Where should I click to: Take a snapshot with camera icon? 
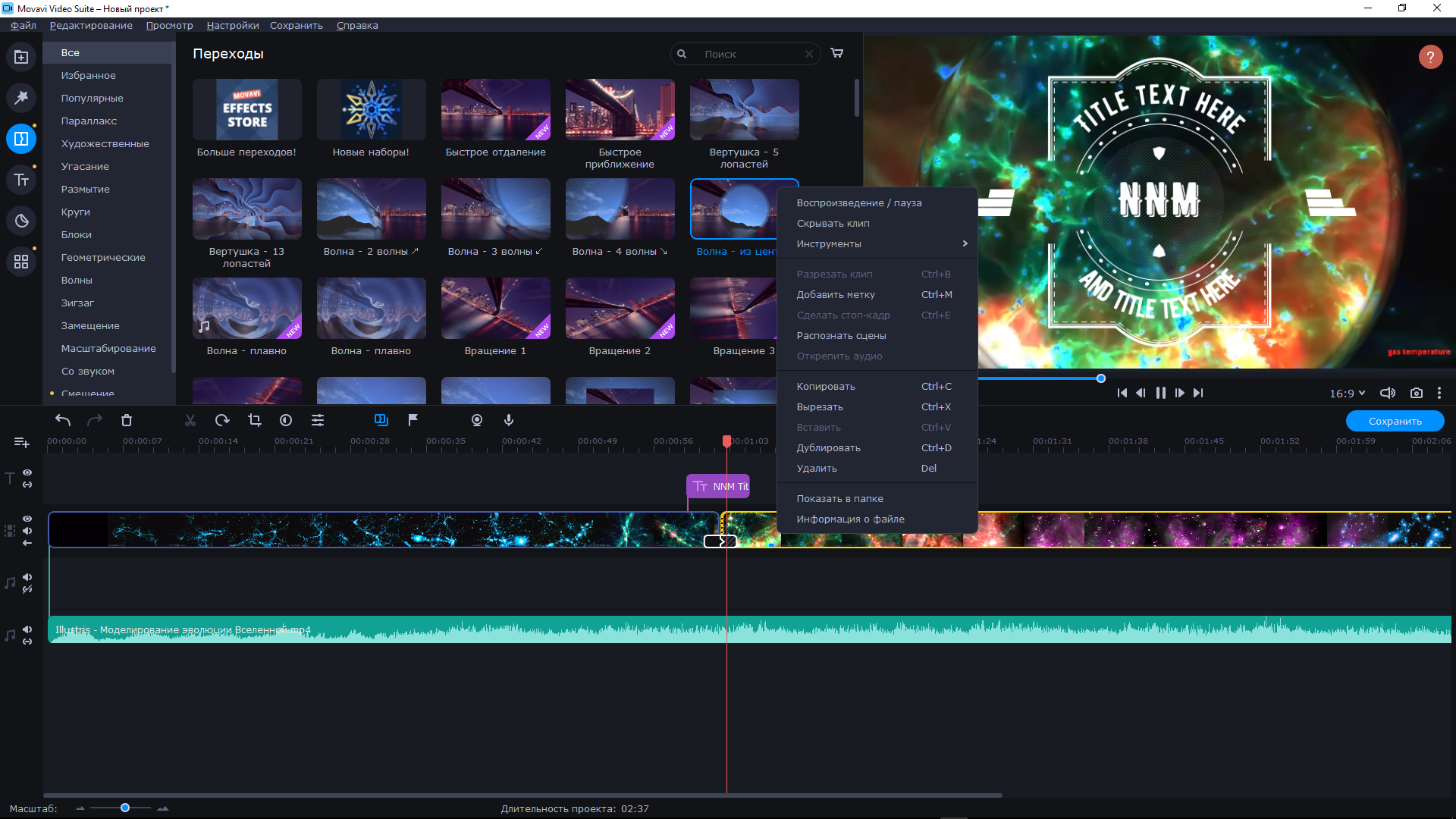(x=1417, y=393)
